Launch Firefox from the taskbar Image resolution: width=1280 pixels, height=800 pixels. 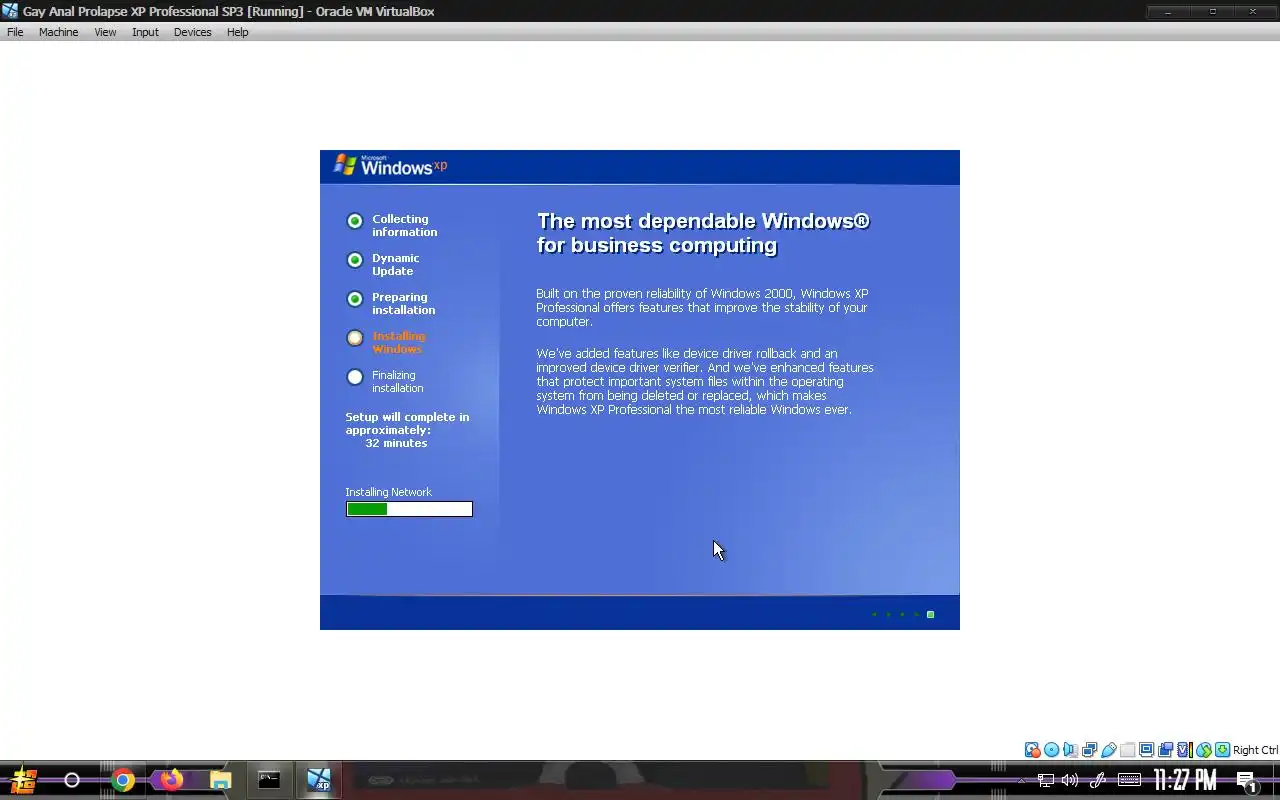click(x=172, y=780)
